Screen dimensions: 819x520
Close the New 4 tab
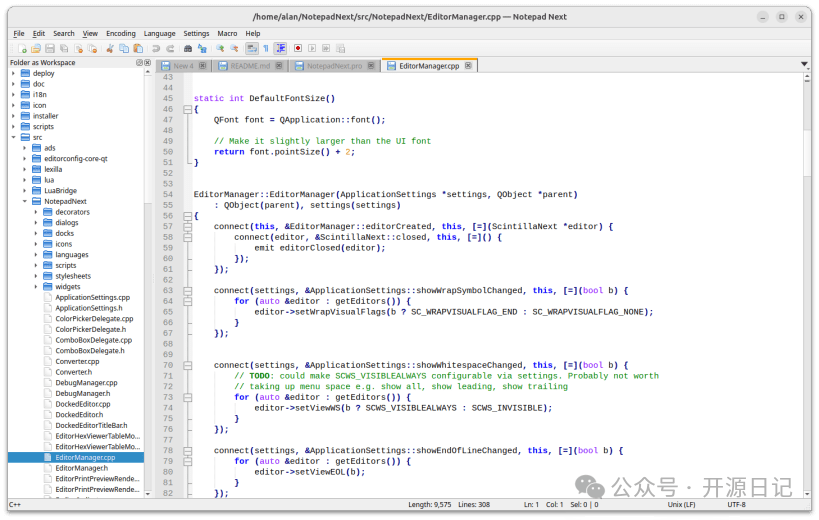point(202,66)
